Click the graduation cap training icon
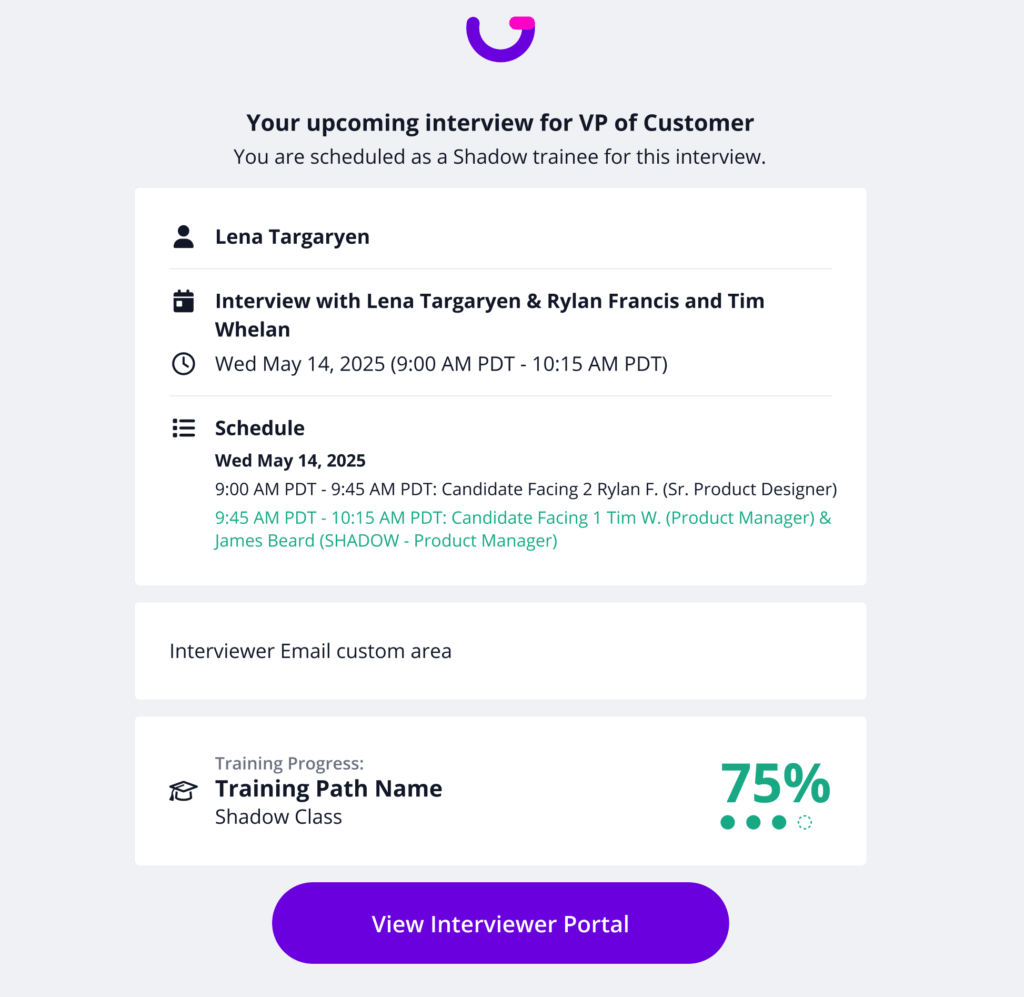 (x=184, y=791)
